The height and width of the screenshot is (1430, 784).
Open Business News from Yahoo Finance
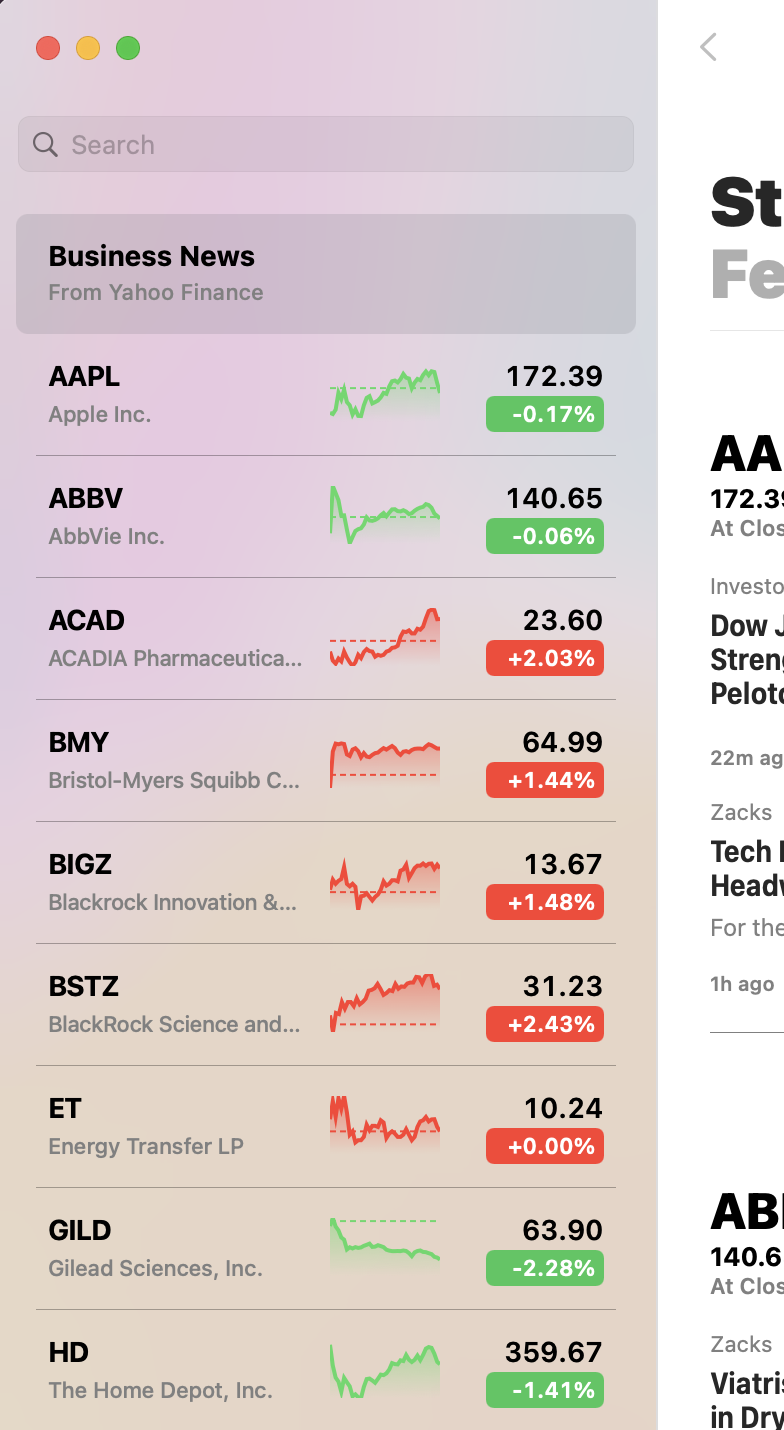[x=325, y=273]
